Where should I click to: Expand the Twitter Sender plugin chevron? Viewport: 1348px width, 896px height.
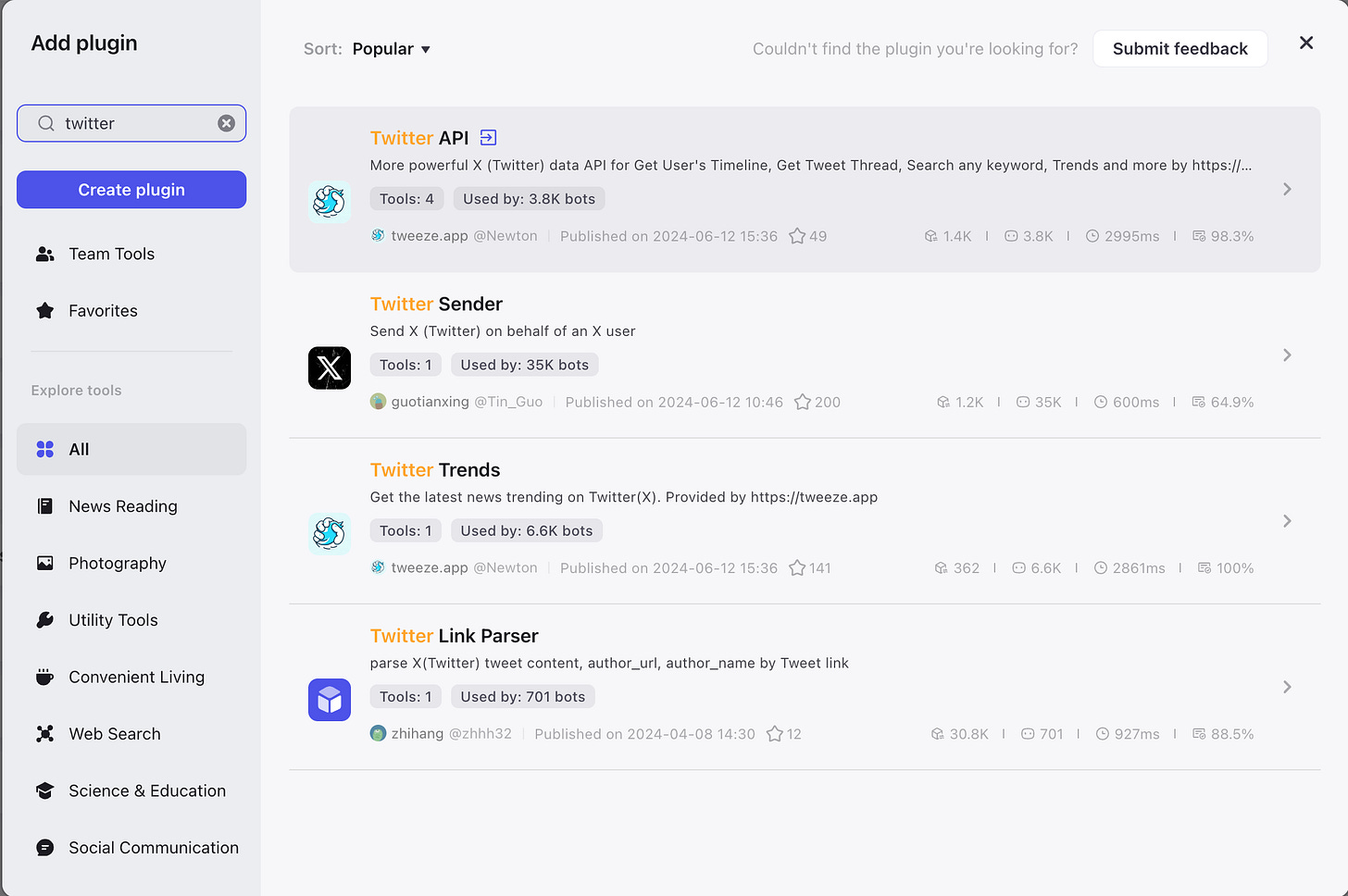(x=1287, y=355)
